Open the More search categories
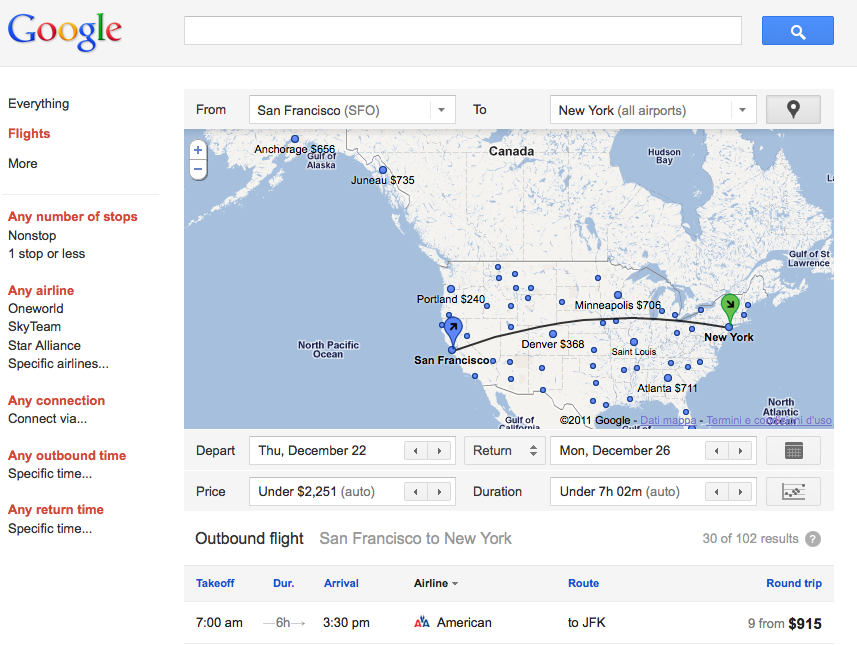 tap(22, 164)
